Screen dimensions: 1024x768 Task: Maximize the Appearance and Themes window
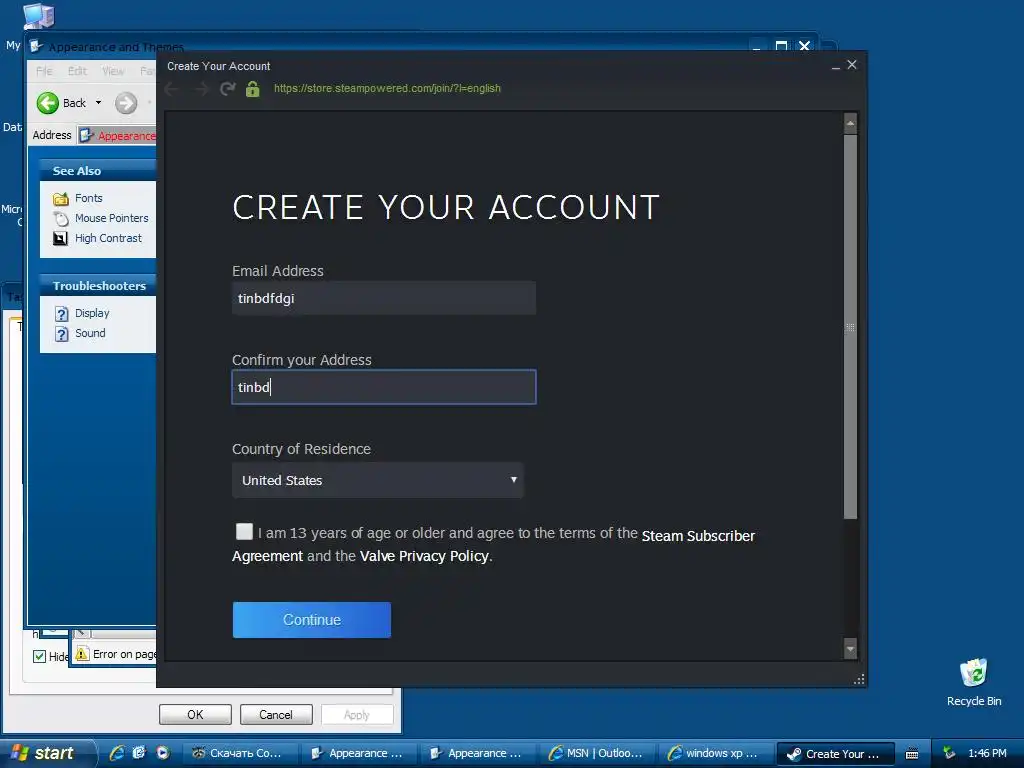[781, 46]
